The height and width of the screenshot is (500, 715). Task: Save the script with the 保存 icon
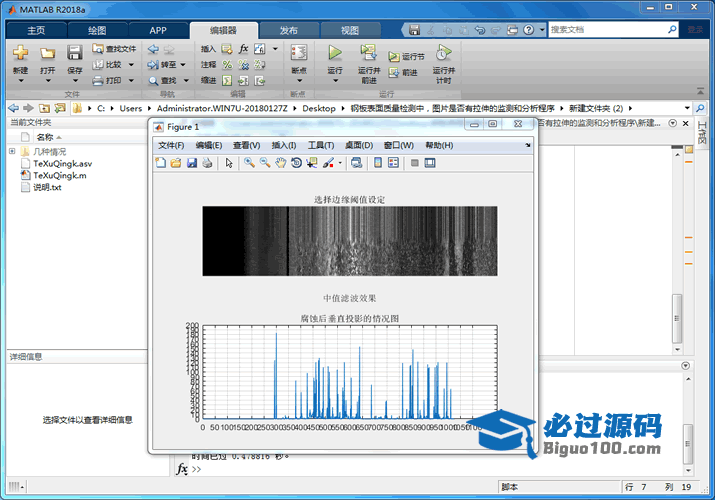point(74,52)
